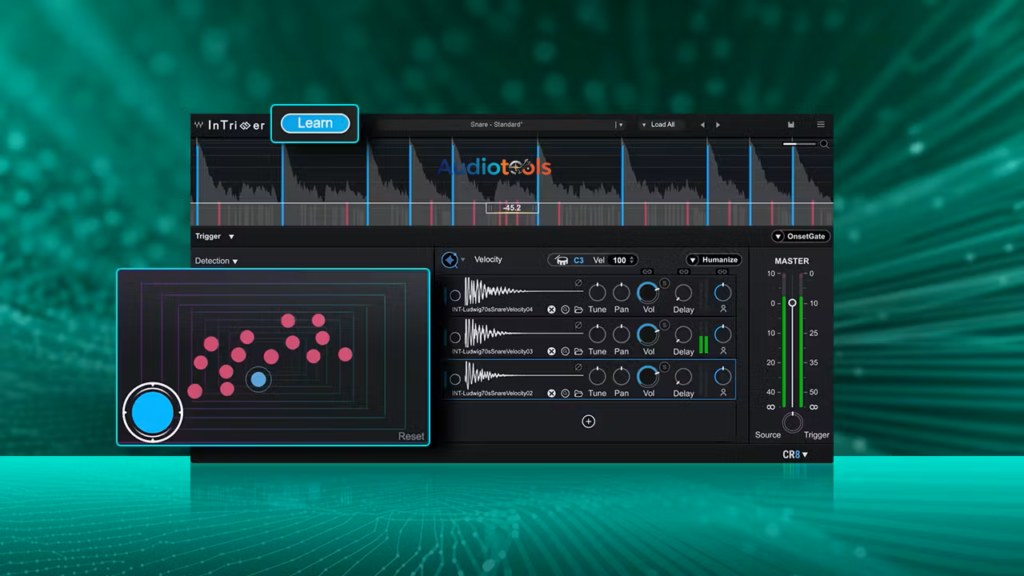The image size is (1024, 576).
Task: Open the Trigger section menu
Action: pos(210,236)
